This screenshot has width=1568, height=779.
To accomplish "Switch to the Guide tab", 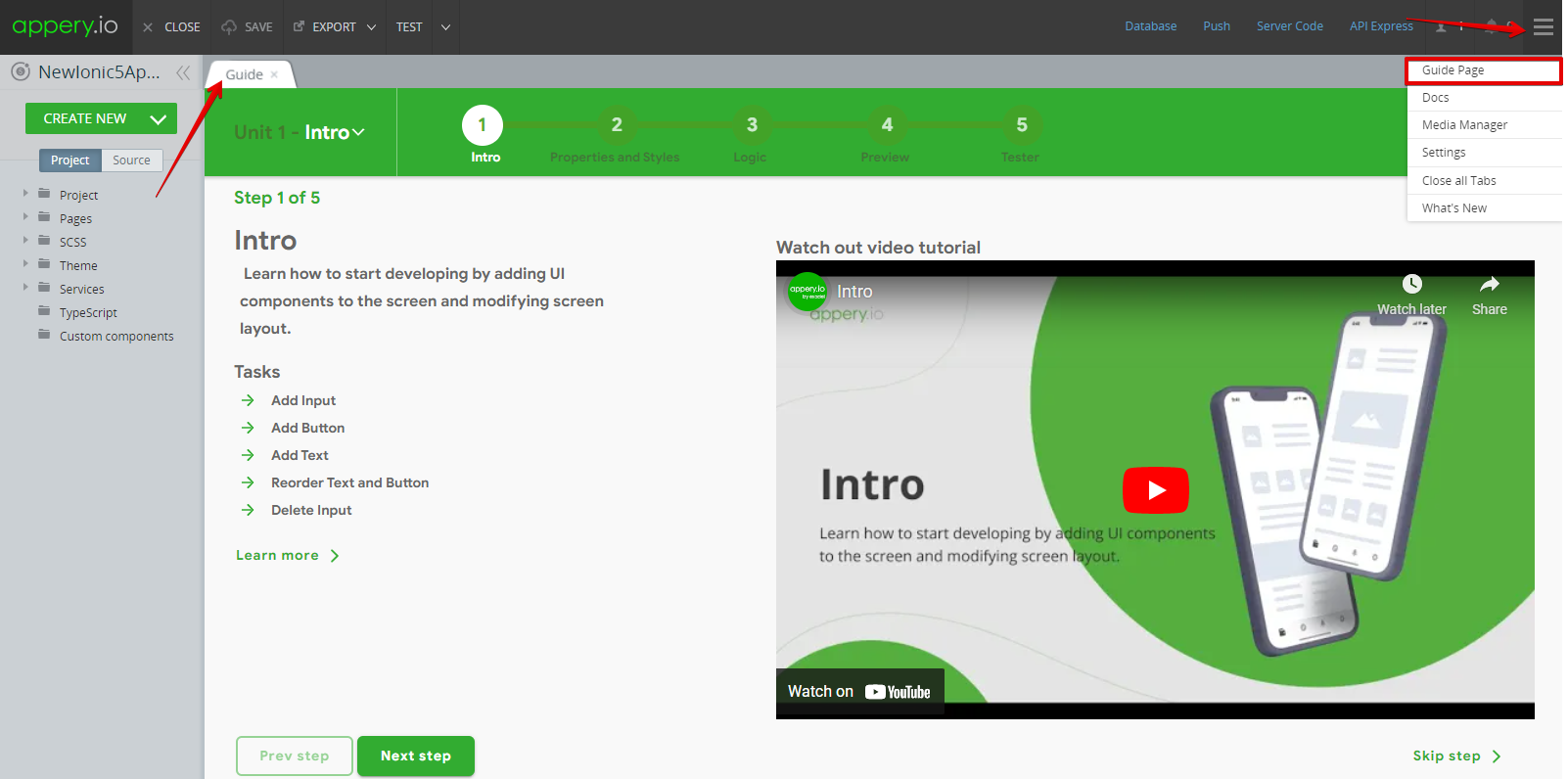I will click(244, 74).
